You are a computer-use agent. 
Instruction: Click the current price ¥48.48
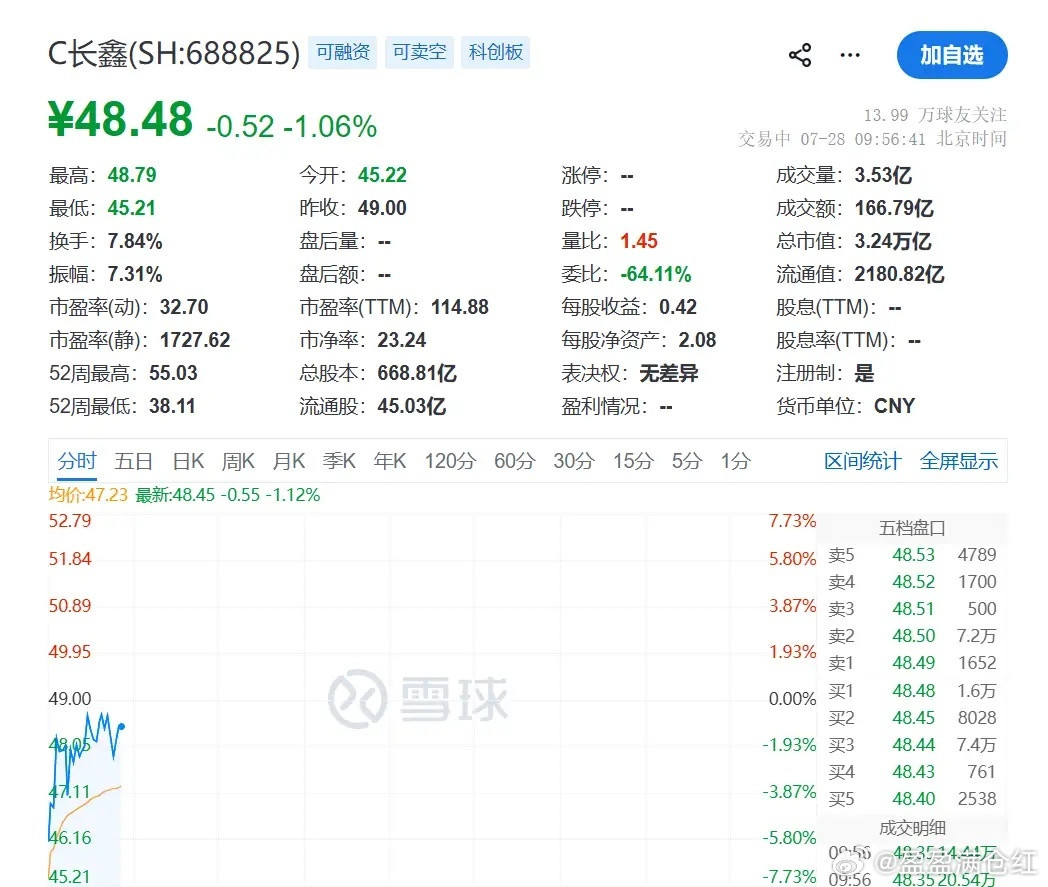click(120, 119)
